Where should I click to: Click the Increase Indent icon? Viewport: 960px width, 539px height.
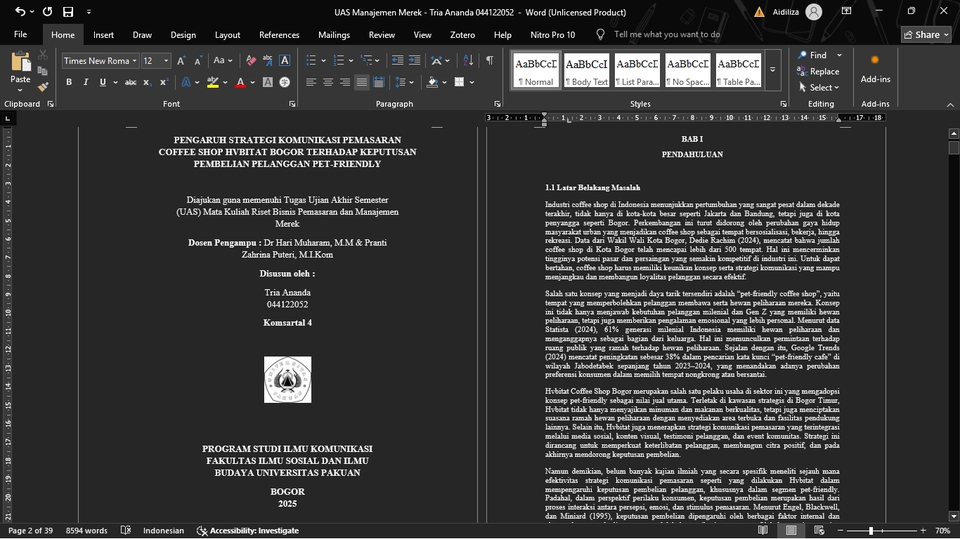(x=414, y=60)
